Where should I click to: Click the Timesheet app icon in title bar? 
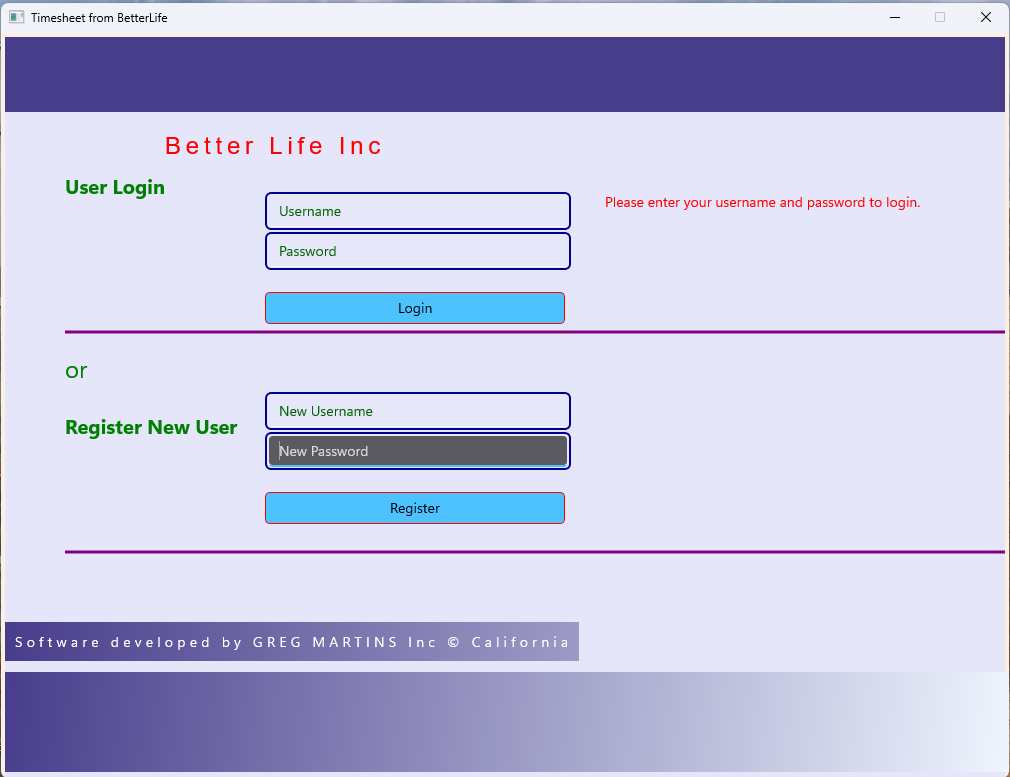[x=16, y=17]
